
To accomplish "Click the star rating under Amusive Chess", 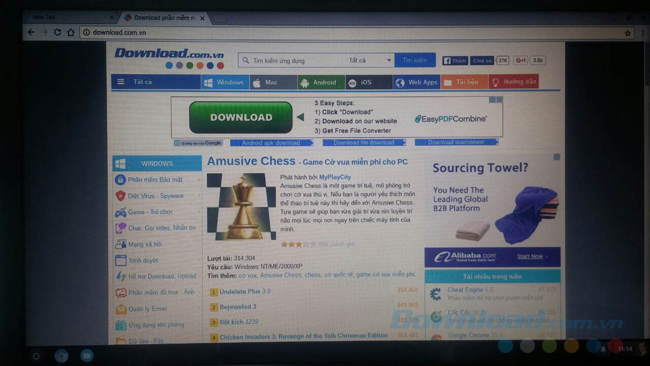I will click(x=298, y=245).
